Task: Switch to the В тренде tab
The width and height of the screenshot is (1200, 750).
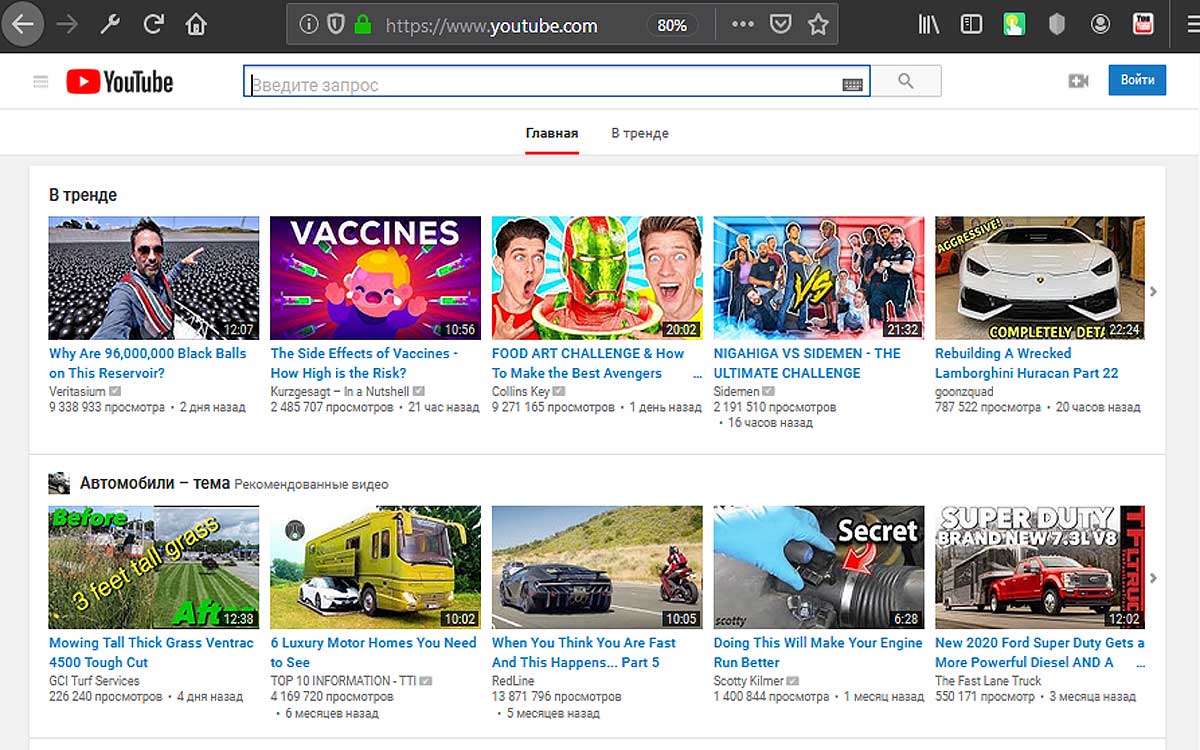Action: (640, 133)
